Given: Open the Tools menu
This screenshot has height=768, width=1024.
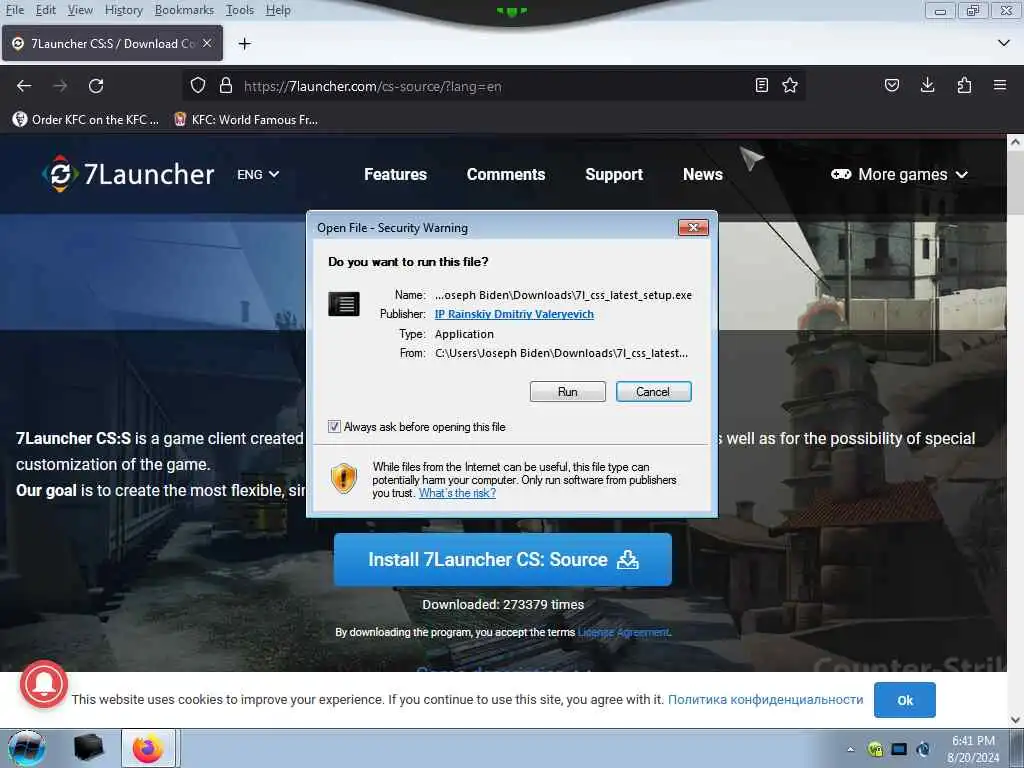Looking at the screenshot, I should (x=240, y=10).
